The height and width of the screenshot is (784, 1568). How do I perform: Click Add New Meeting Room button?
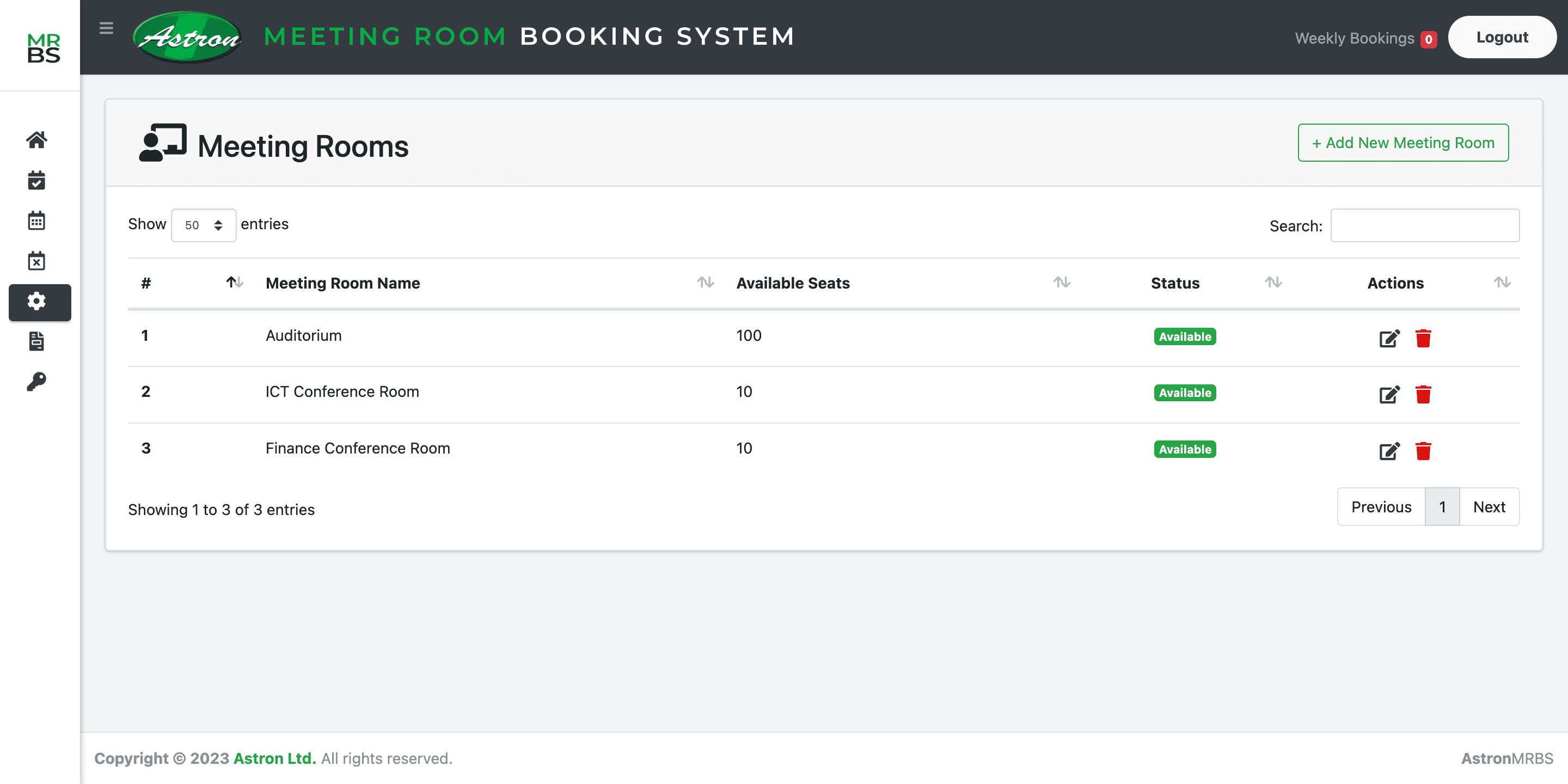(x=1402, y=143)
